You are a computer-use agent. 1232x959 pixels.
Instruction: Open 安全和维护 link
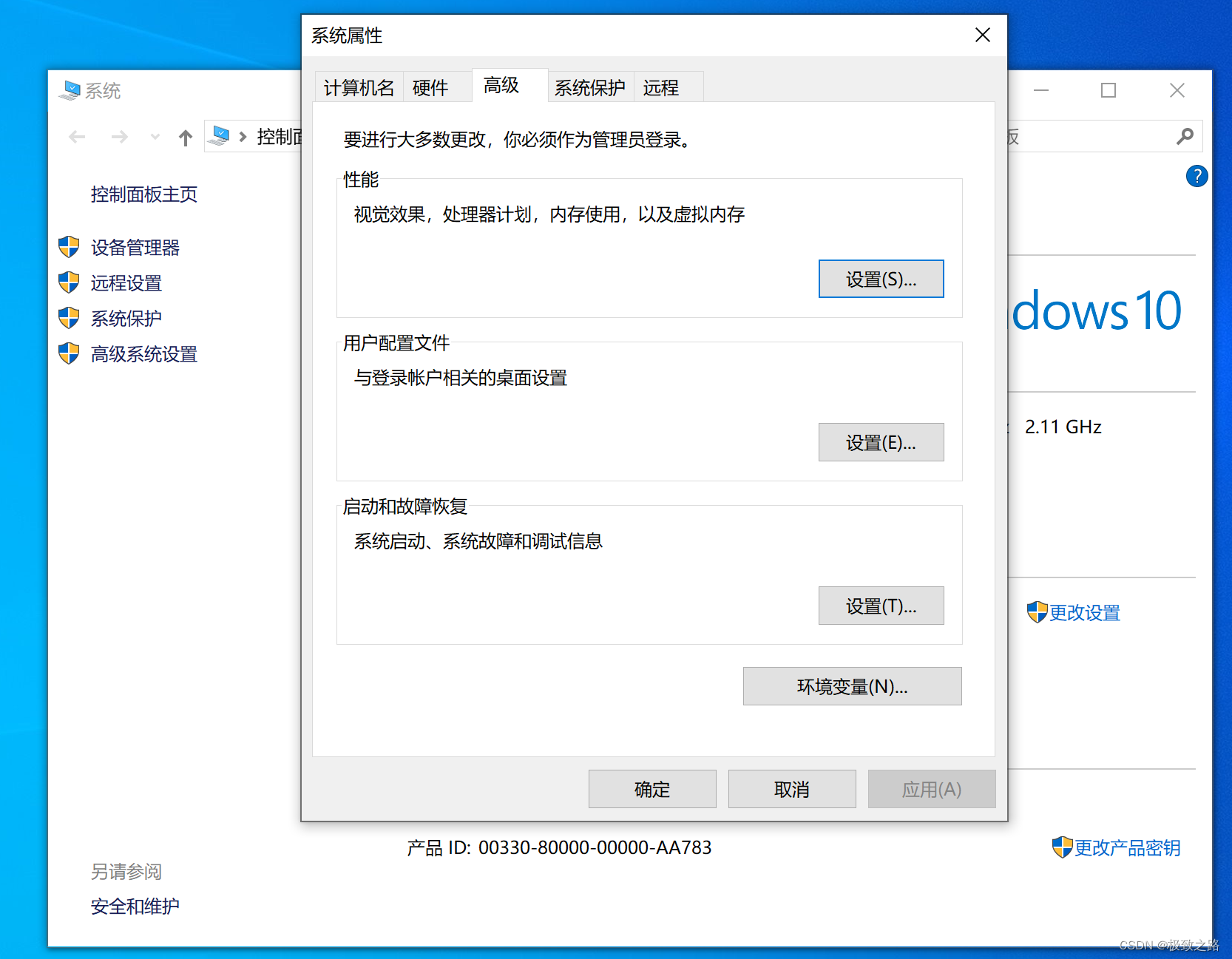135,907
